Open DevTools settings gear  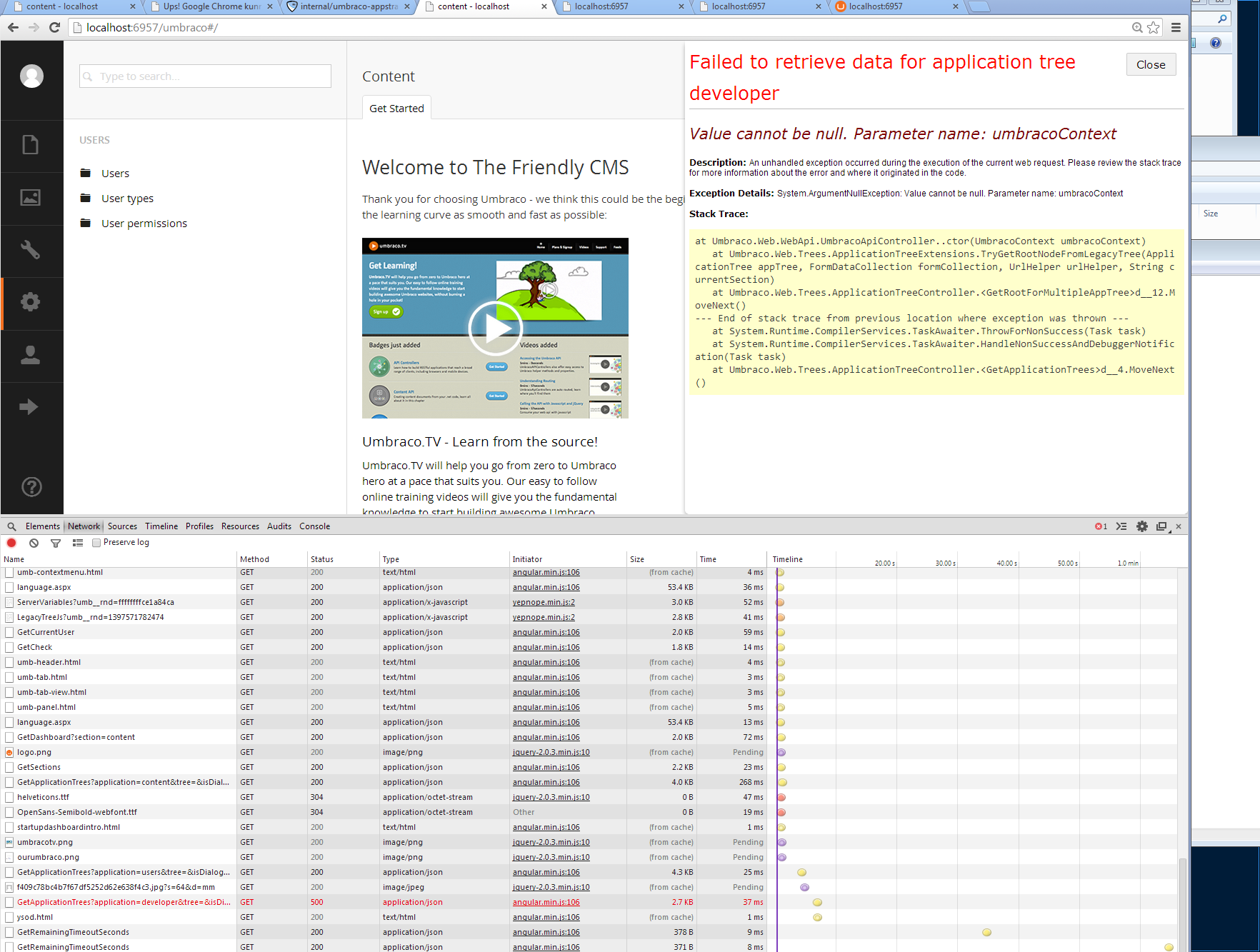tap(1142, 526)
